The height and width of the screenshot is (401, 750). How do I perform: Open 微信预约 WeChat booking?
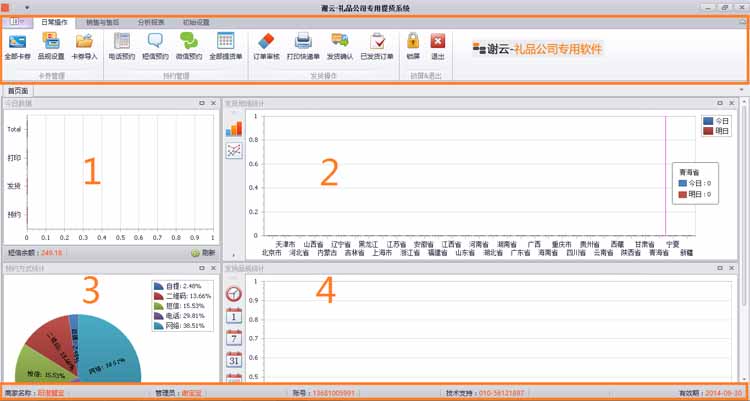[x=189, y=47]
